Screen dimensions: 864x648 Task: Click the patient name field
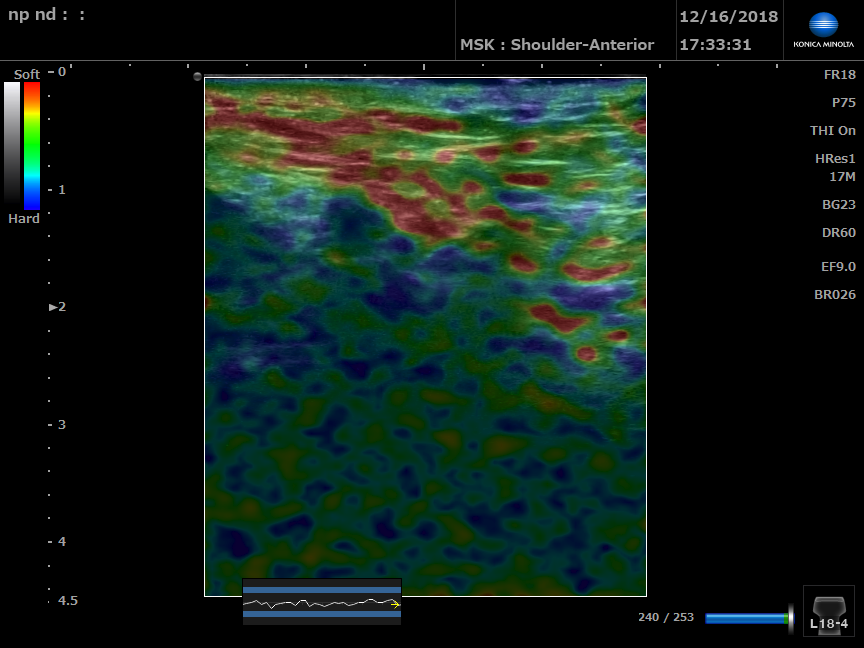47,16
